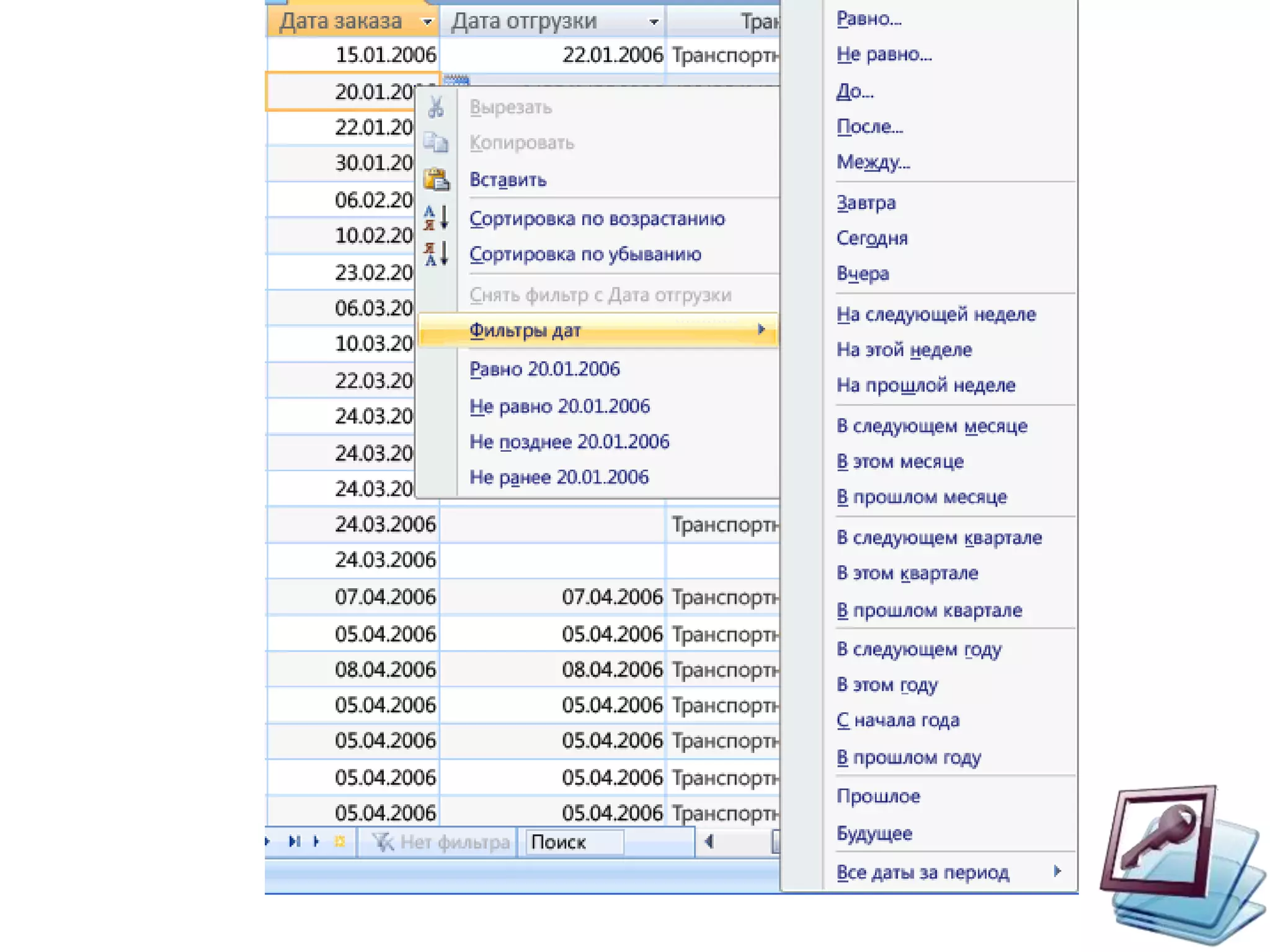The height and width of the screenshot is (952, 1270).
Task: Click the new record star icon
Action: (340, 841)
